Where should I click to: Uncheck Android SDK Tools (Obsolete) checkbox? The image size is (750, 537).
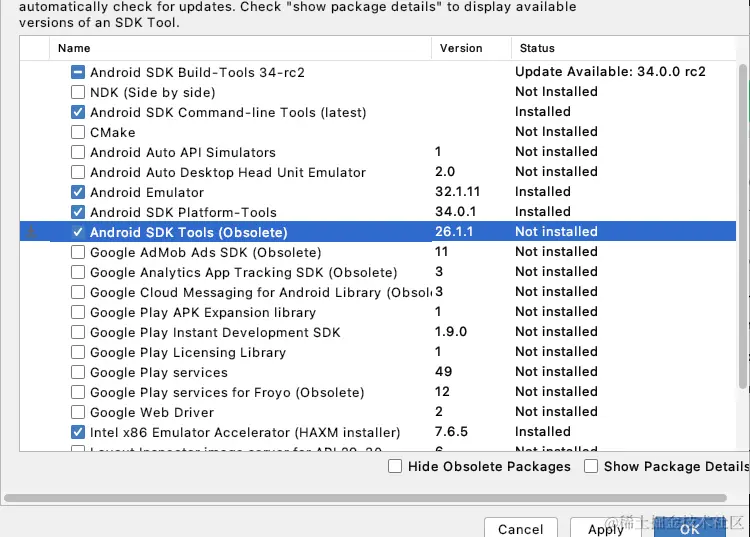pos(77,232)
